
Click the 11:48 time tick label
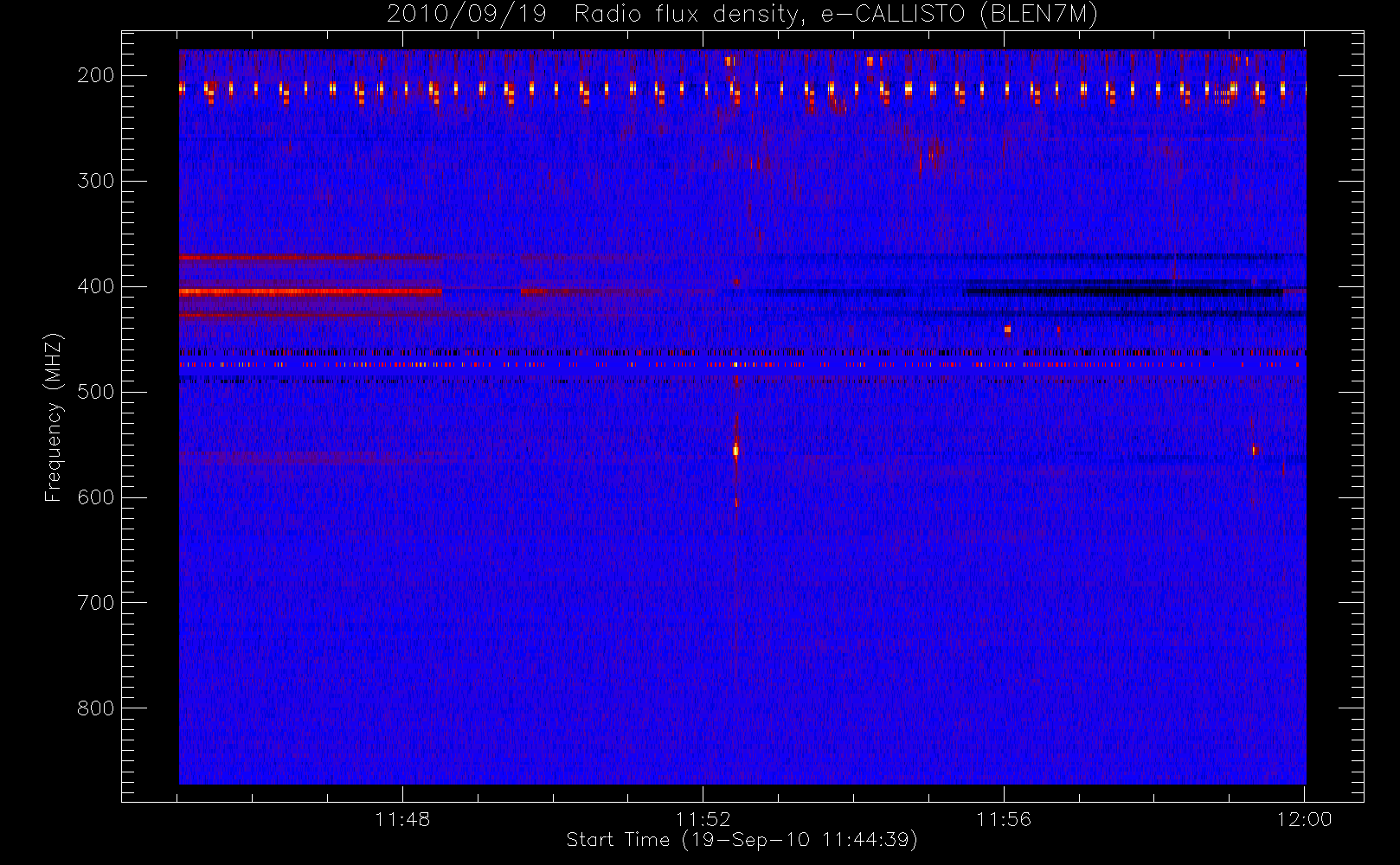(402, 819)
